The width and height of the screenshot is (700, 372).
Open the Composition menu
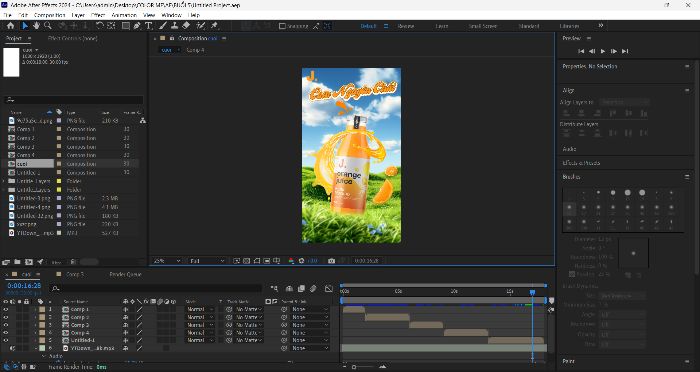coord(49,15)
